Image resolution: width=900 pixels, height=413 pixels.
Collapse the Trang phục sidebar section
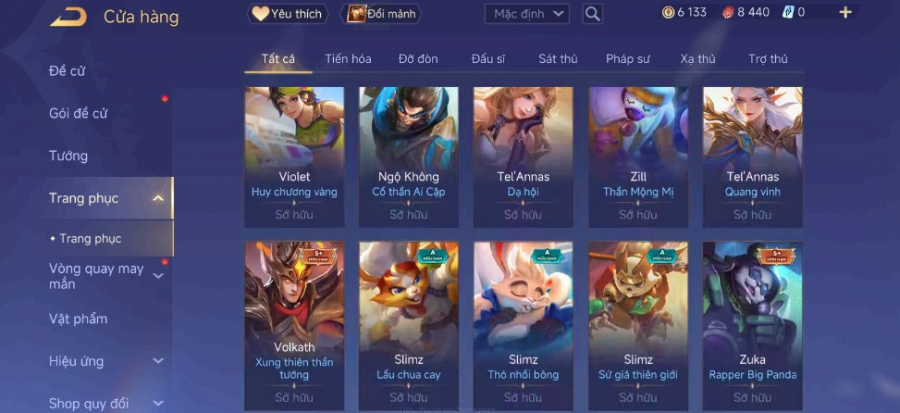point(158,198)
